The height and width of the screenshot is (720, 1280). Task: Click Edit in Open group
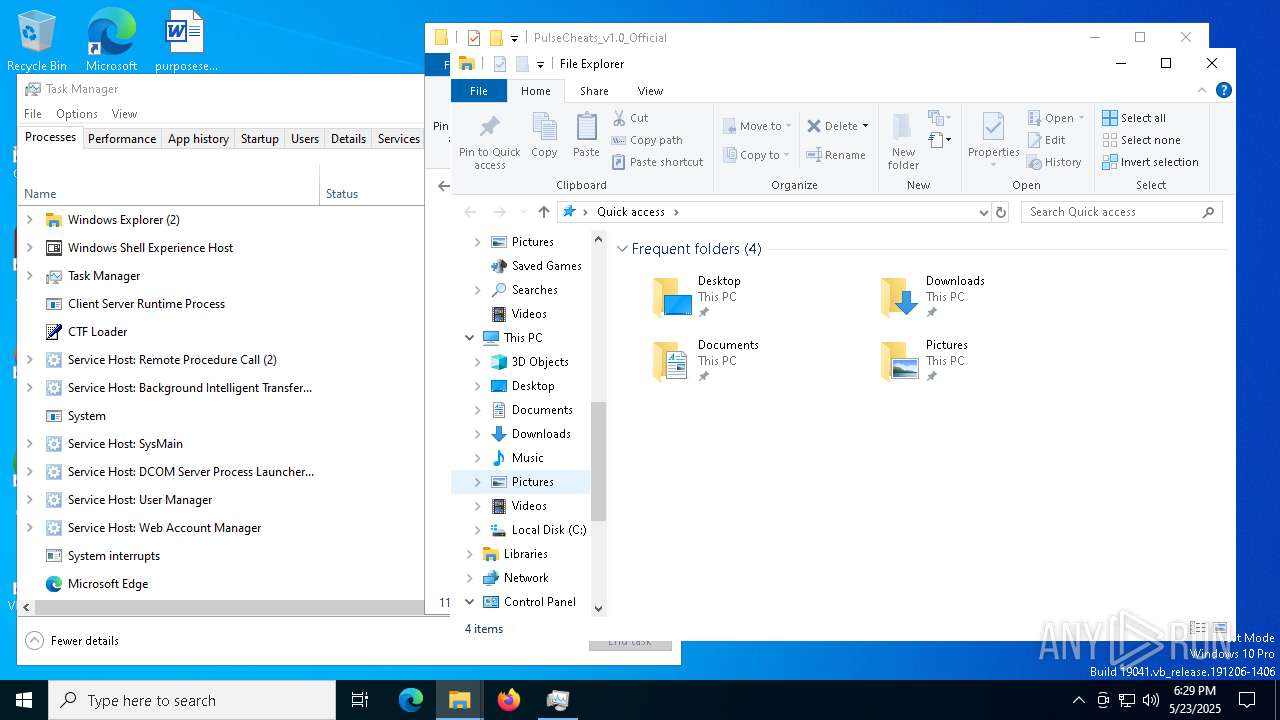1047,140
